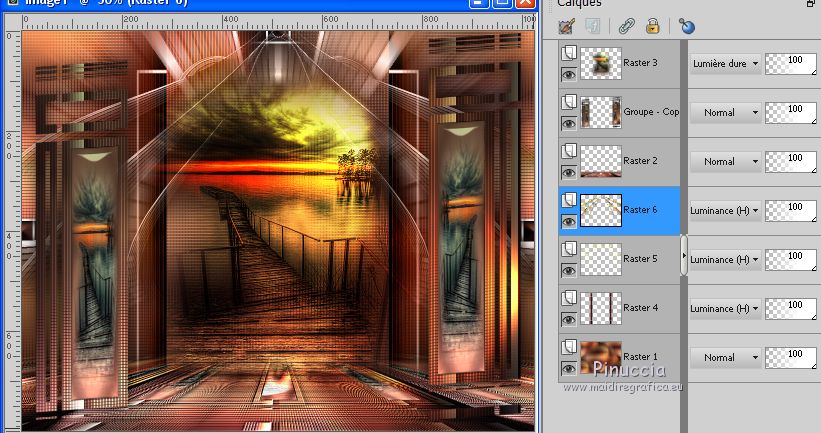This screenshot has width=821, height=433.
Task: Click the top horizontal ruler of image window
Action: point(279,22)
